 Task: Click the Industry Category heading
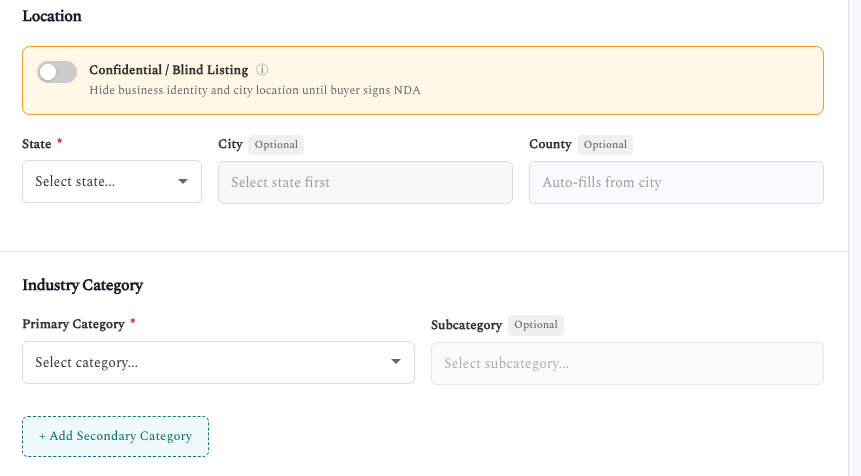click(x=82, y=285)
